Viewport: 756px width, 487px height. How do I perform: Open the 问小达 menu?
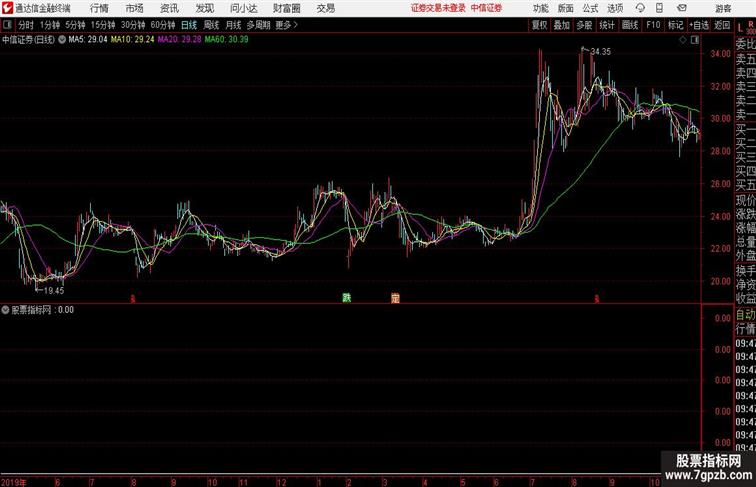[x=243, y=8]
